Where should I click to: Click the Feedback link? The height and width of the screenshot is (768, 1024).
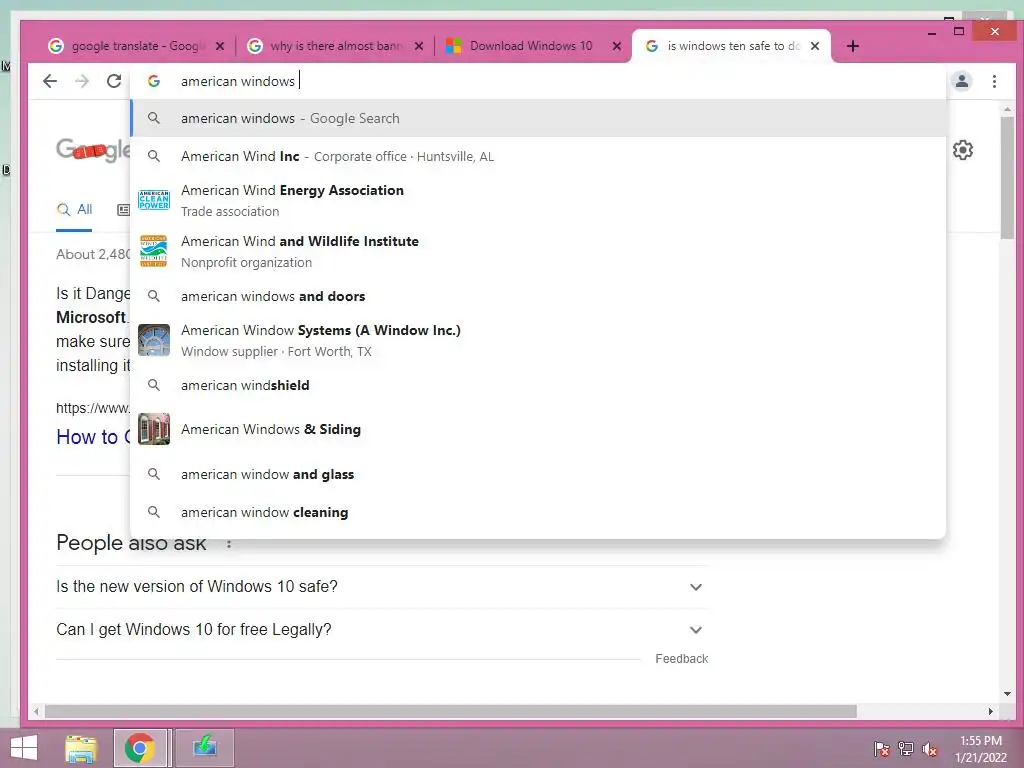click(x=681, y=658)
